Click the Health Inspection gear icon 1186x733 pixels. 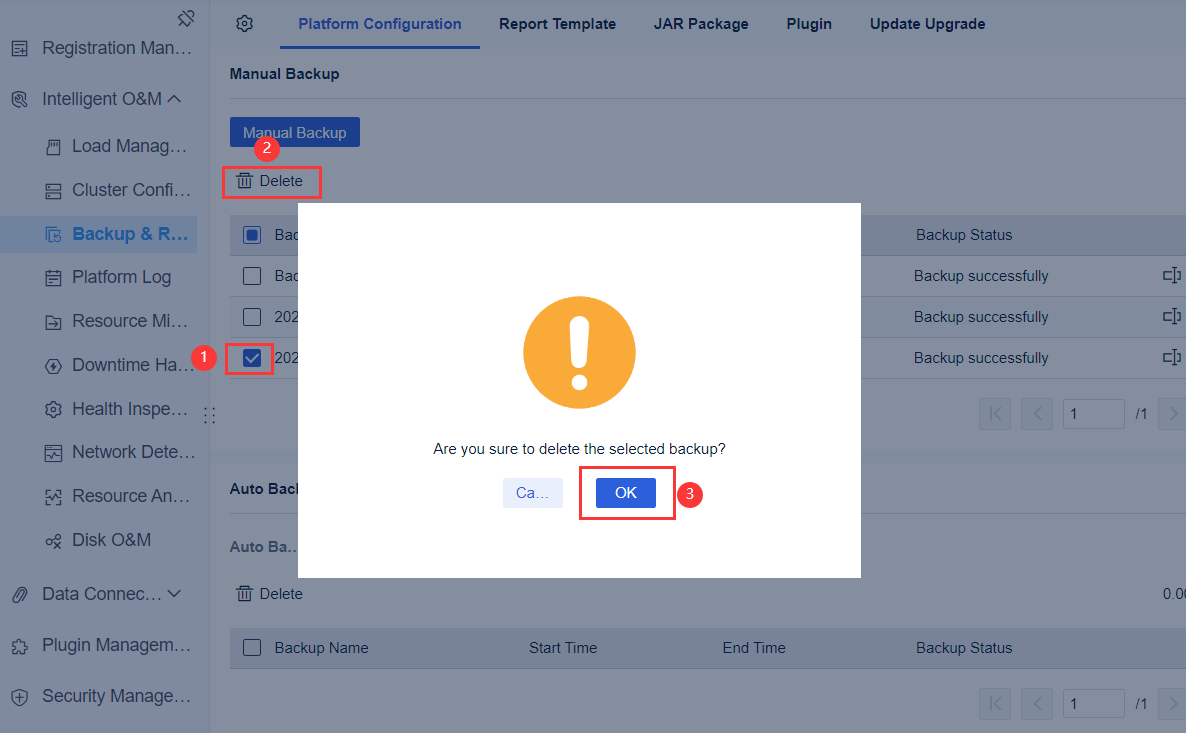53,409
